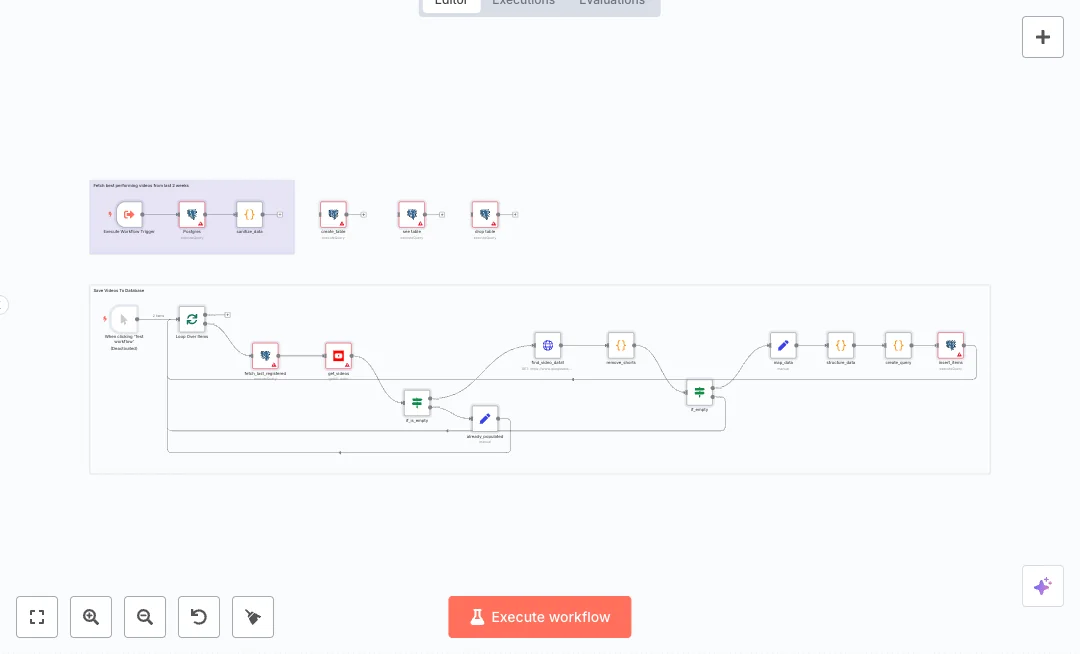Open add node panel with plus button
The width and height of the screenshot is (1080, 654).
click(1042, 37)
